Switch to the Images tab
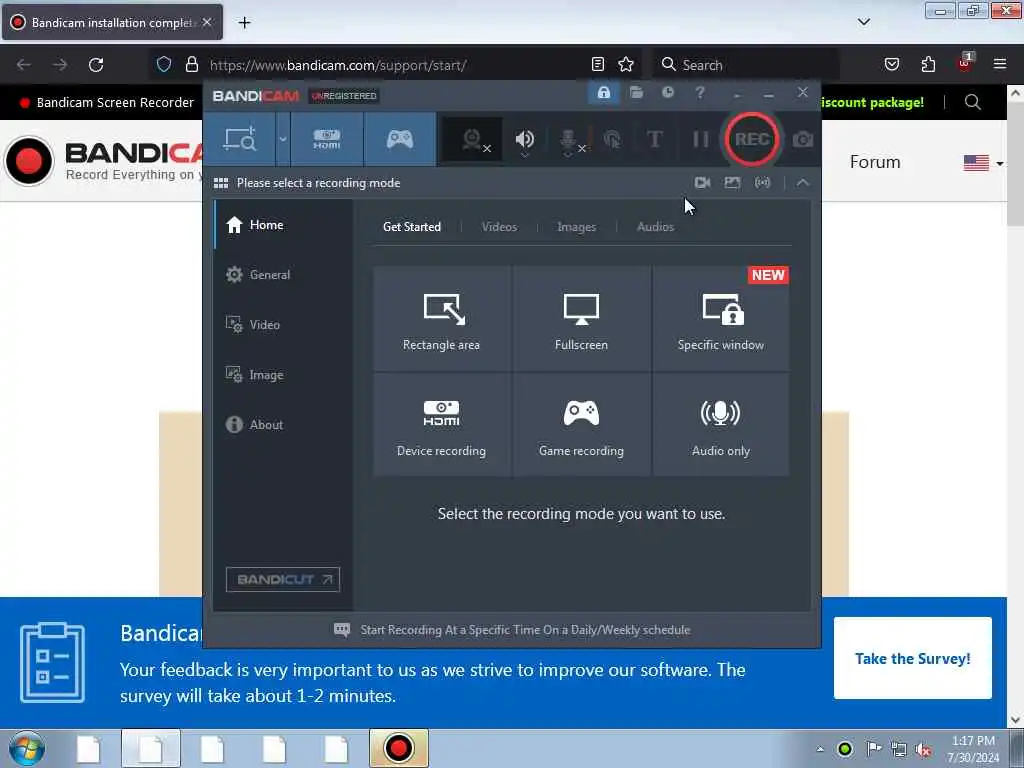This screenshot has width=1024, height=768. coord(576,227)
